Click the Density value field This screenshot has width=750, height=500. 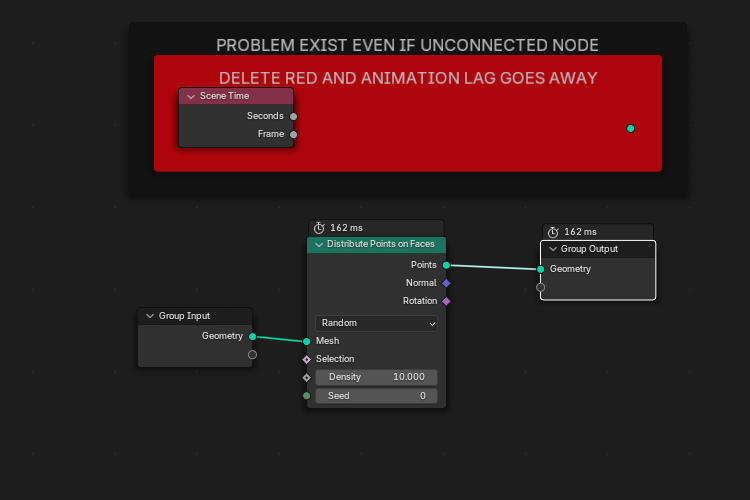[x=376, y=377]
